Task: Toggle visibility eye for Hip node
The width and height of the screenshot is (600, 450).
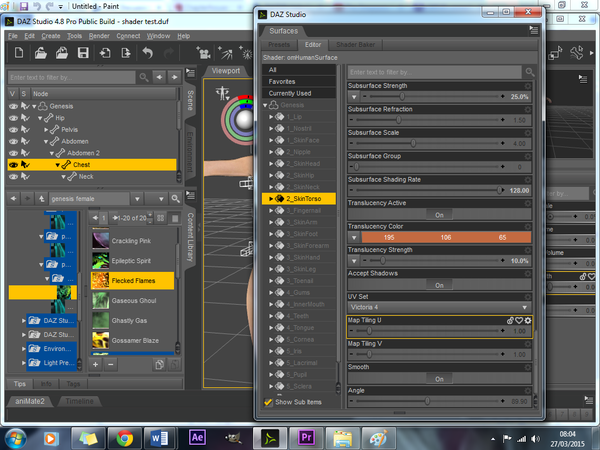Action: coord(13,118)
